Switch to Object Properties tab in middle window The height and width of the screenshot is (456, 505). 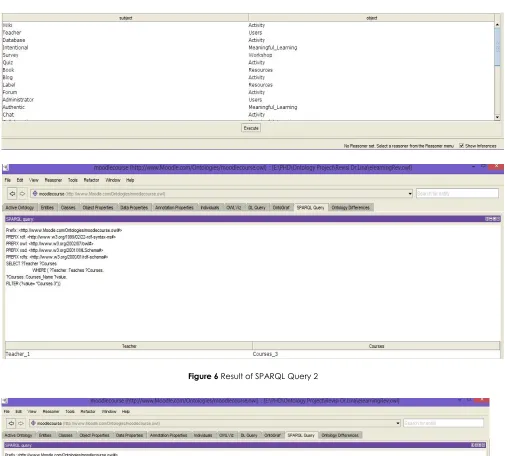coord(98,208)
